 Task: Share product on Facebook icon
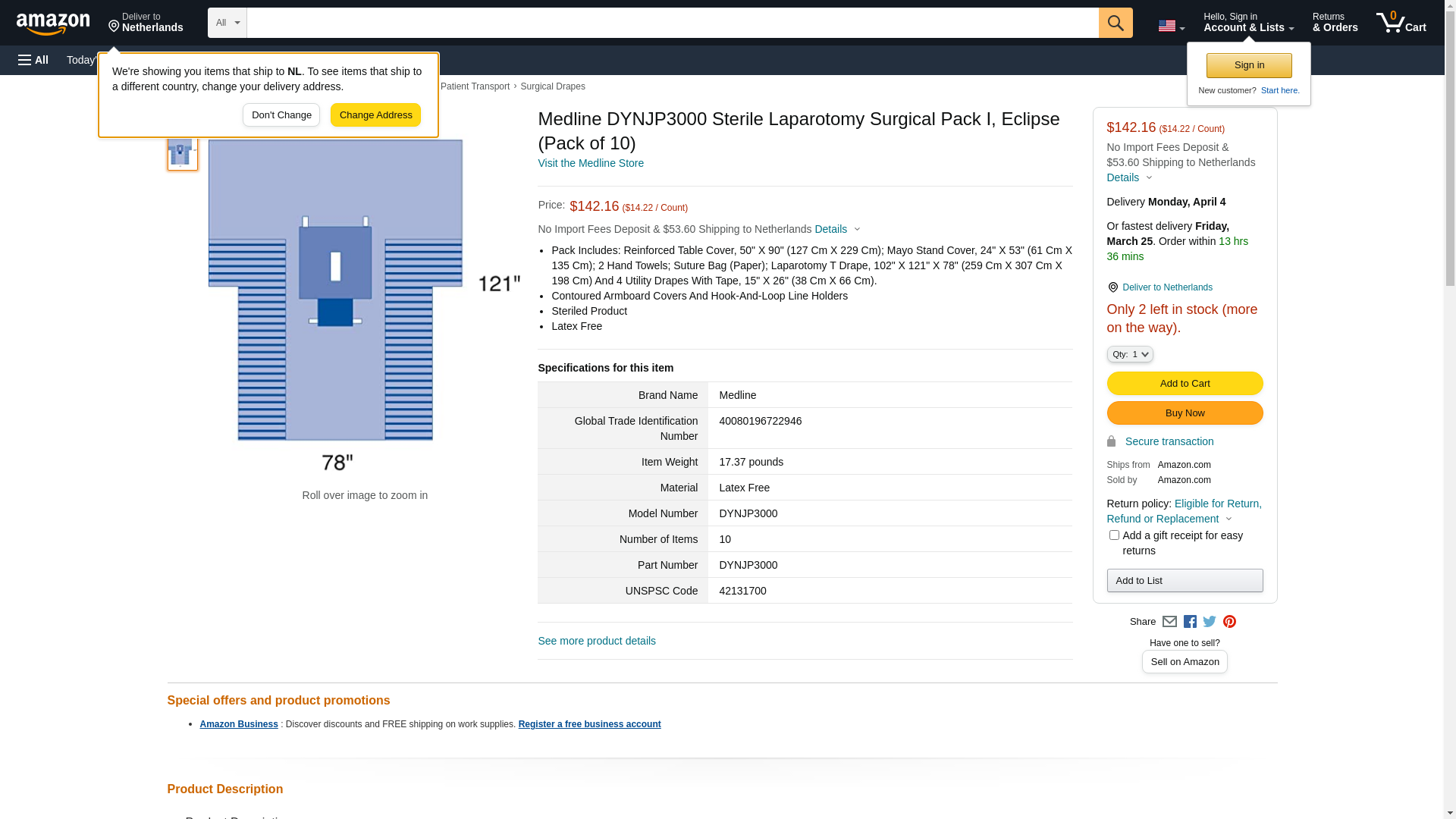pos(1190,622)
